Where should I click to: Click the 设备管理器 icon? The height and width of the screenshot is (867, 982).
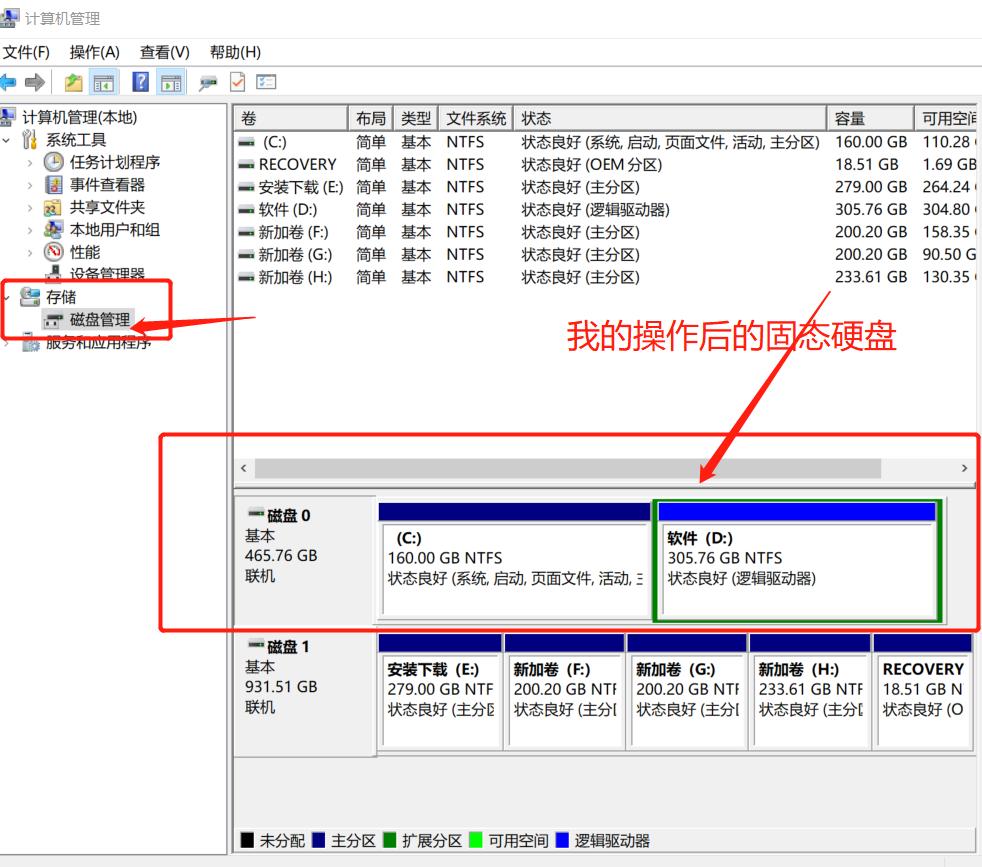pyautogui.click(x=53, y=271)
